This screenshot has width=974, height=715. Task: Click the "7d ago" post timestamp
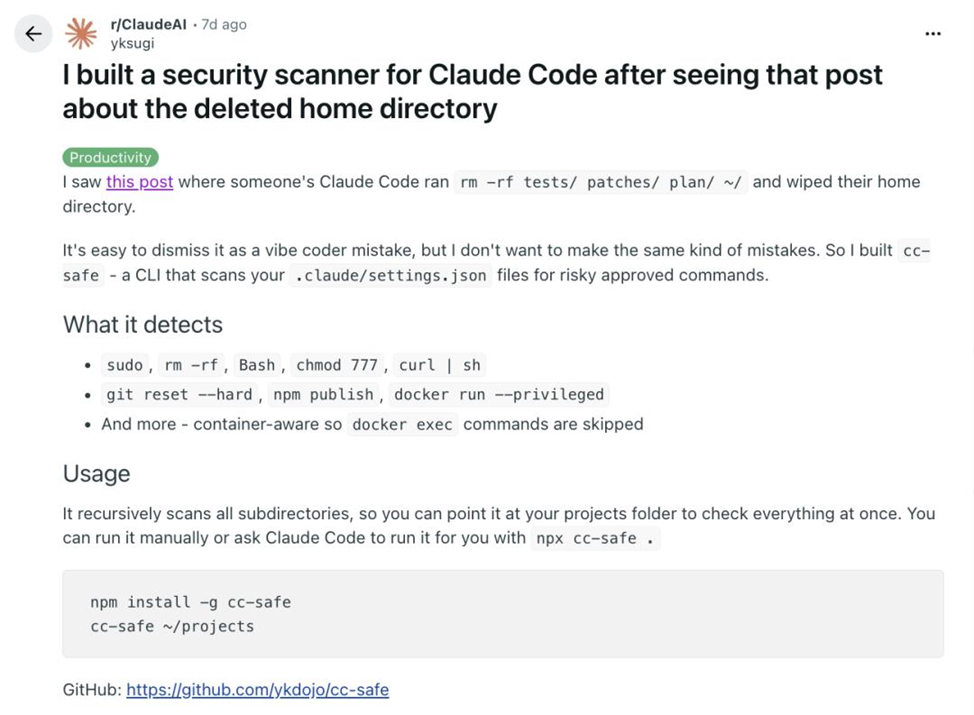224,24
